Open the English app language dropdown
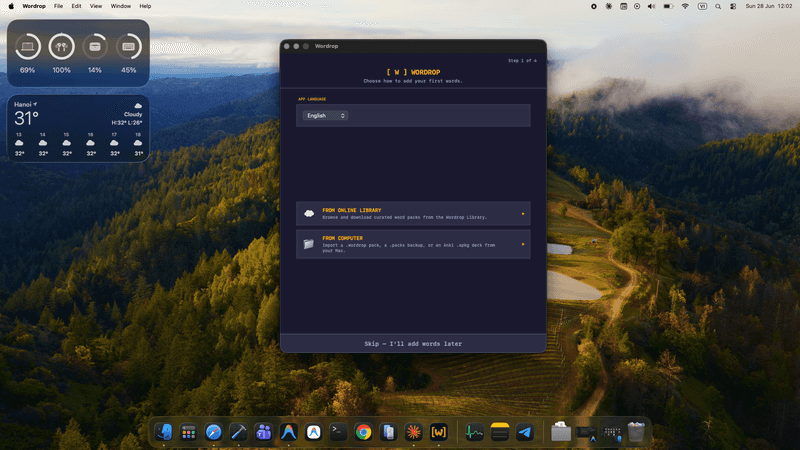This screenshot has height=450, width=800. [326, 116]
